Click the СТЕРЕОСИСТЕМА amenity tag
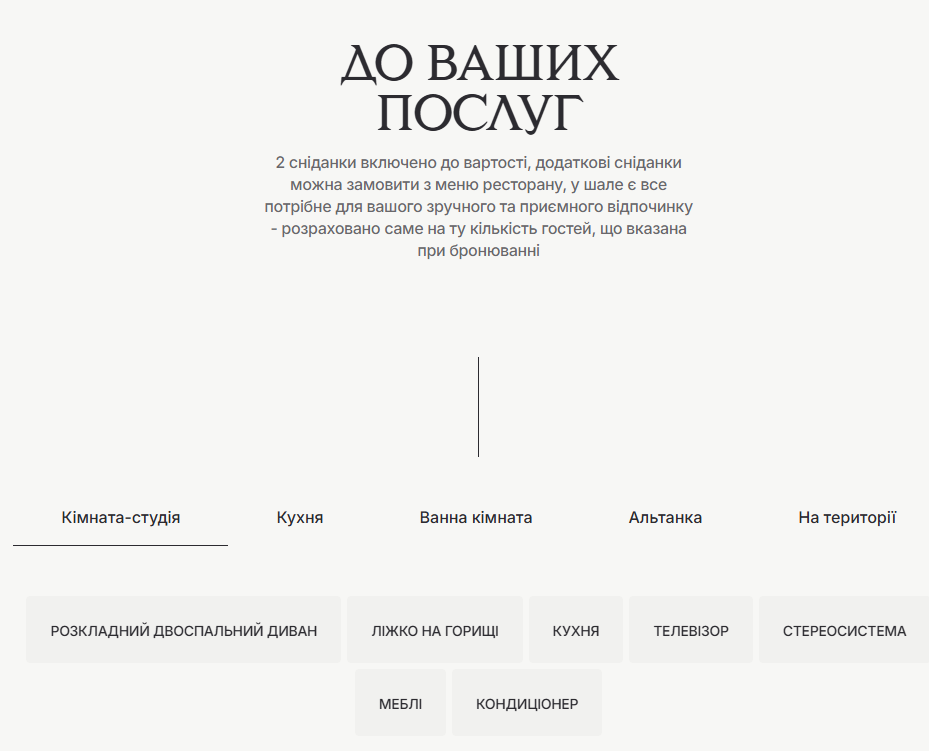 coord(844,630)
